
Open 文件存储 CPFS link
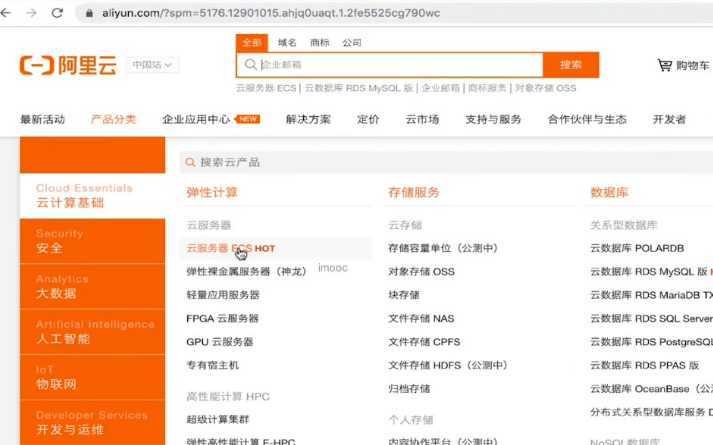(424, 342)
